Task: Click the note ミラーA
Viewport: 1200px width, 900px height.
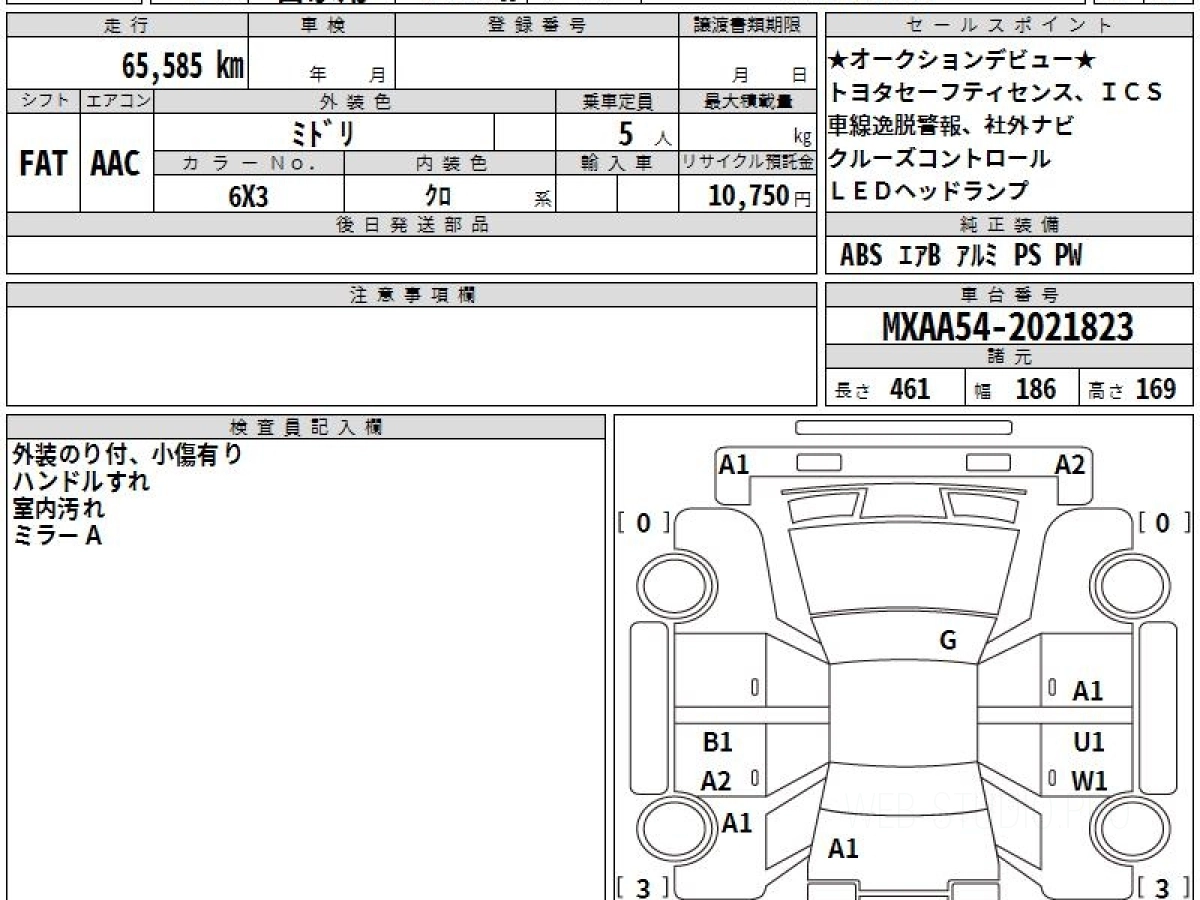Action: pos(57,535)
